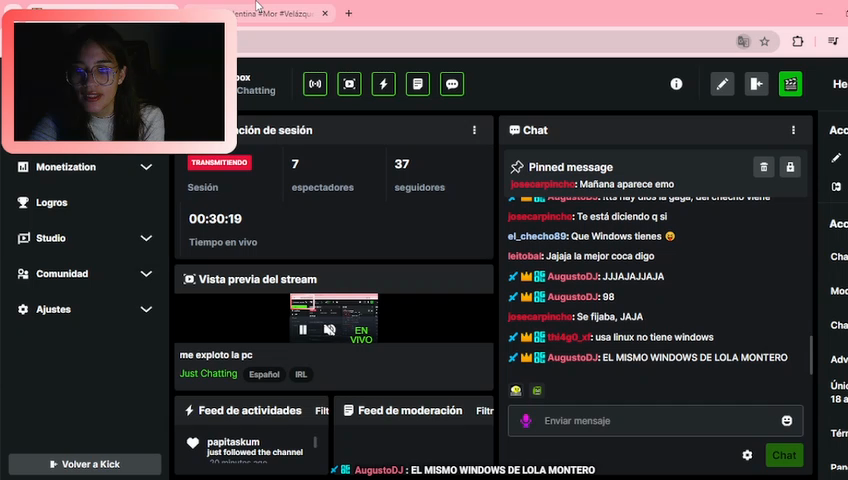The height and width of the screenshot is (480, 848).
Task: Open the info circle icon
Action: pyautogui.click(x=676, y=84)
